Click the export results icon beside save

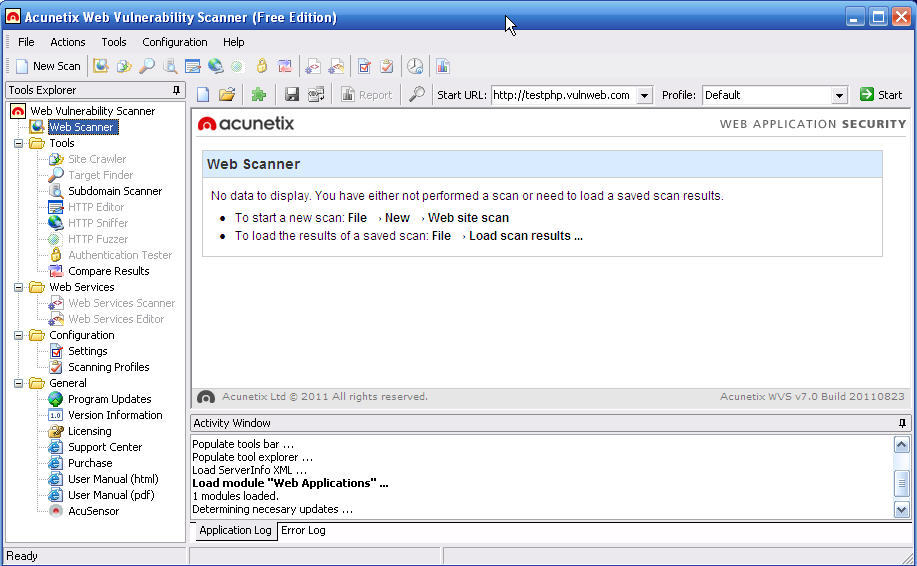point(316,94)
